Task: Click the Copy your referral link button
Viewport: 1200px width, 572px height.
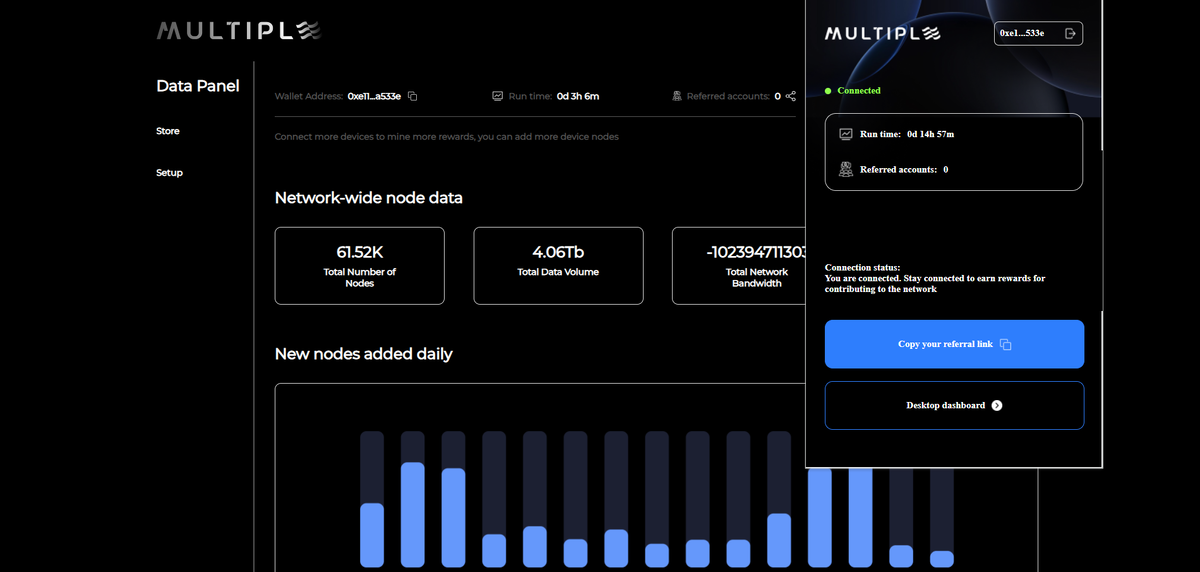Action: coord(954,344)
